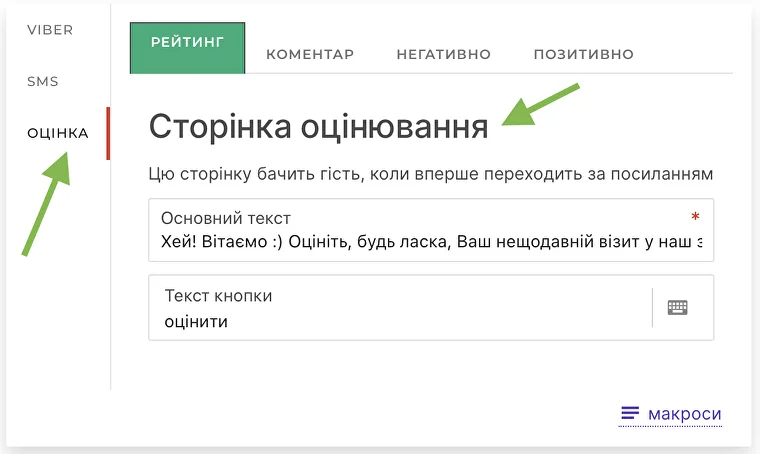Screen dimensions: 760x454
Task: Select the ОЦІНКА sidebar item
Action: (x=58, y=133)
